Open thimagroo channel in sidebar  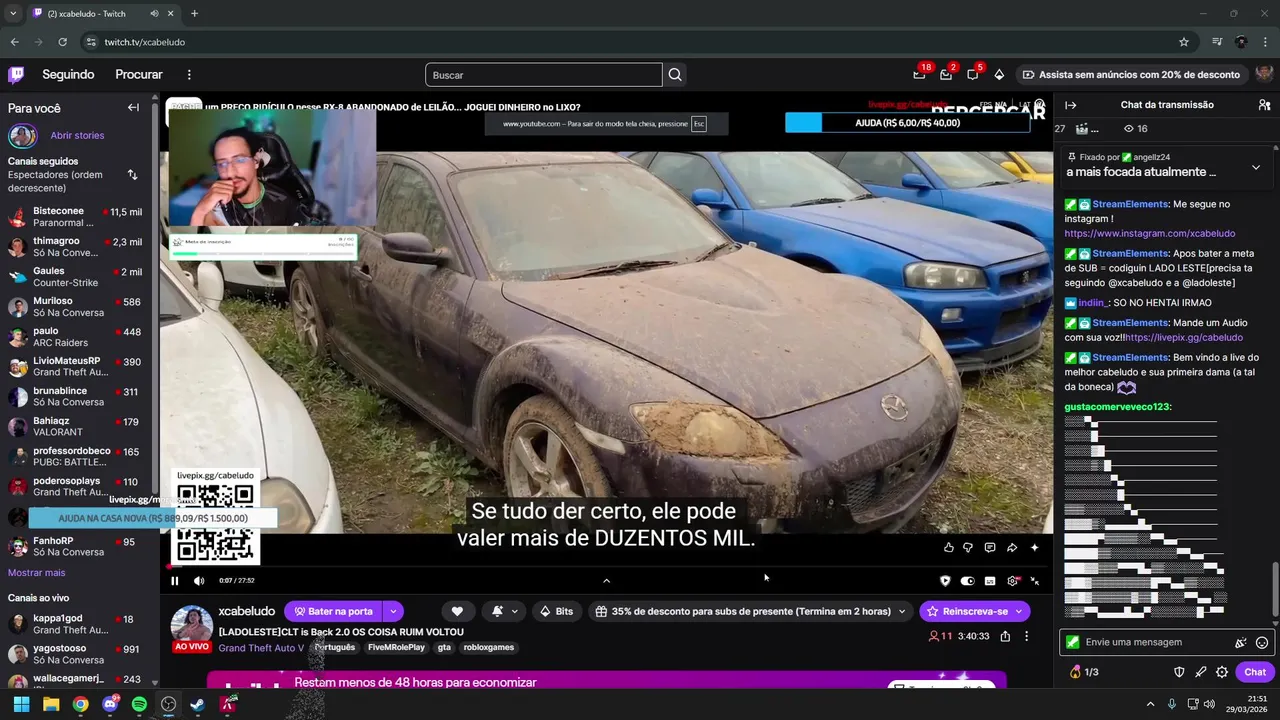(x=77, y=247)
